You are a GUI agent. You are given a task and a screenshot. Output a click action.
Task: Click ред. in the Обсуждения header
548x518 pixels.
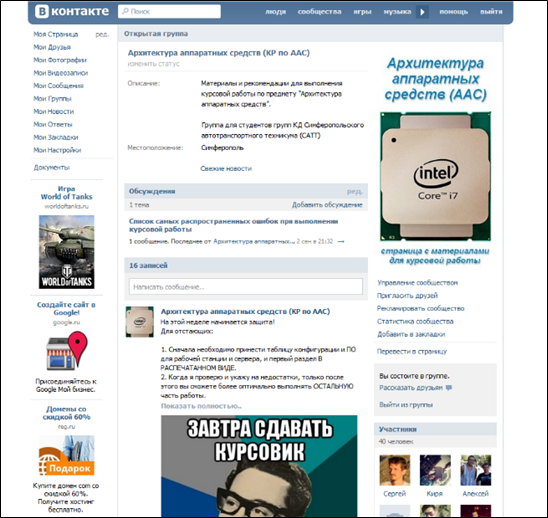pyautogui.click(x=355, y=192)
